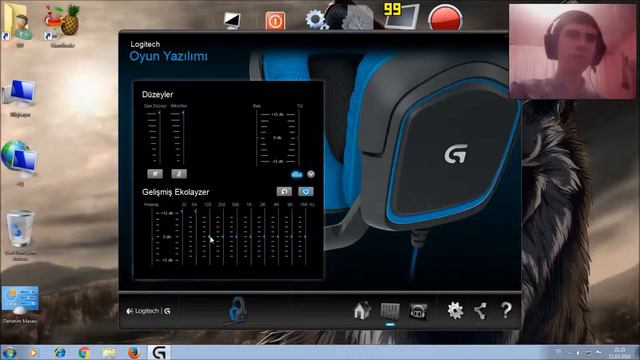Select the equalizer settings icon in bottom bar
The image size is (640, 360).
point(390,311)
